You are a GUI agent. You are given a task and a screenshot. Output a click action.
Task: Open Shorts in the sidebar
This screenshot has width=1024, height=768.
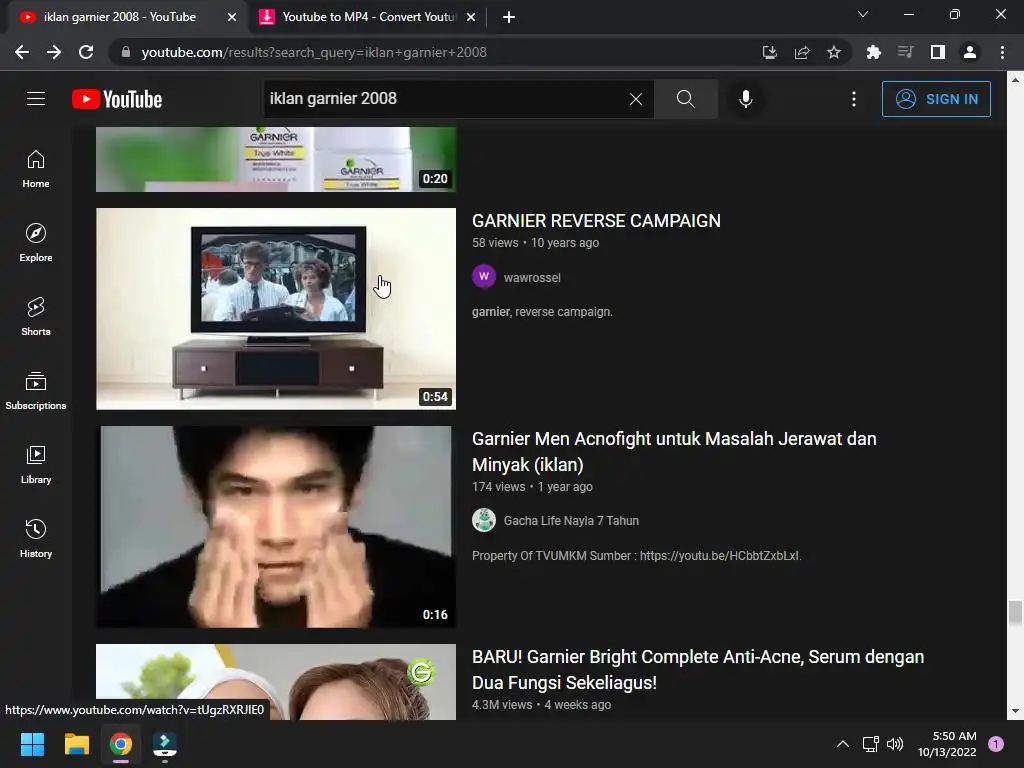(x=36, y=317)
